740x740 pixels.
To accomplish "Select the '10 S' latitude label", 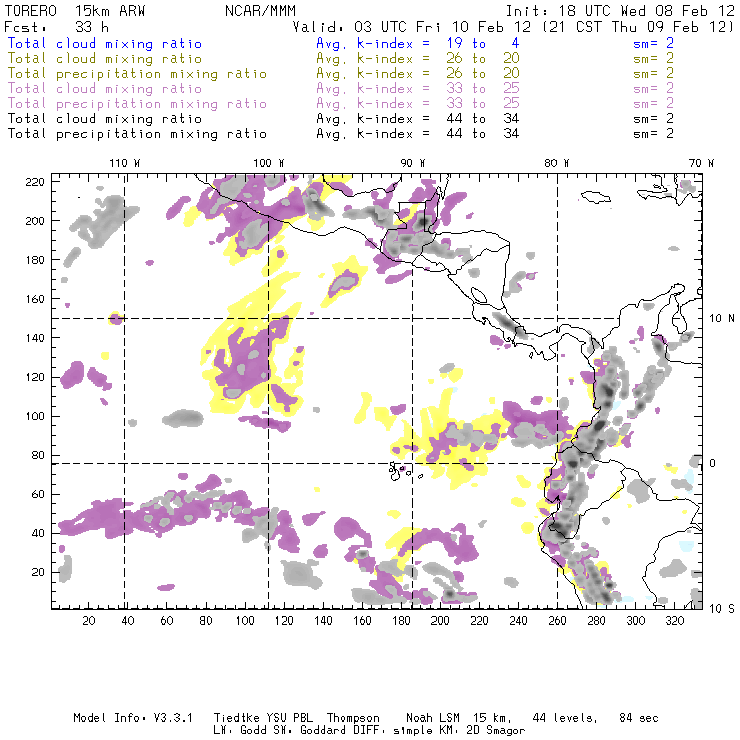I will (722, 609).
